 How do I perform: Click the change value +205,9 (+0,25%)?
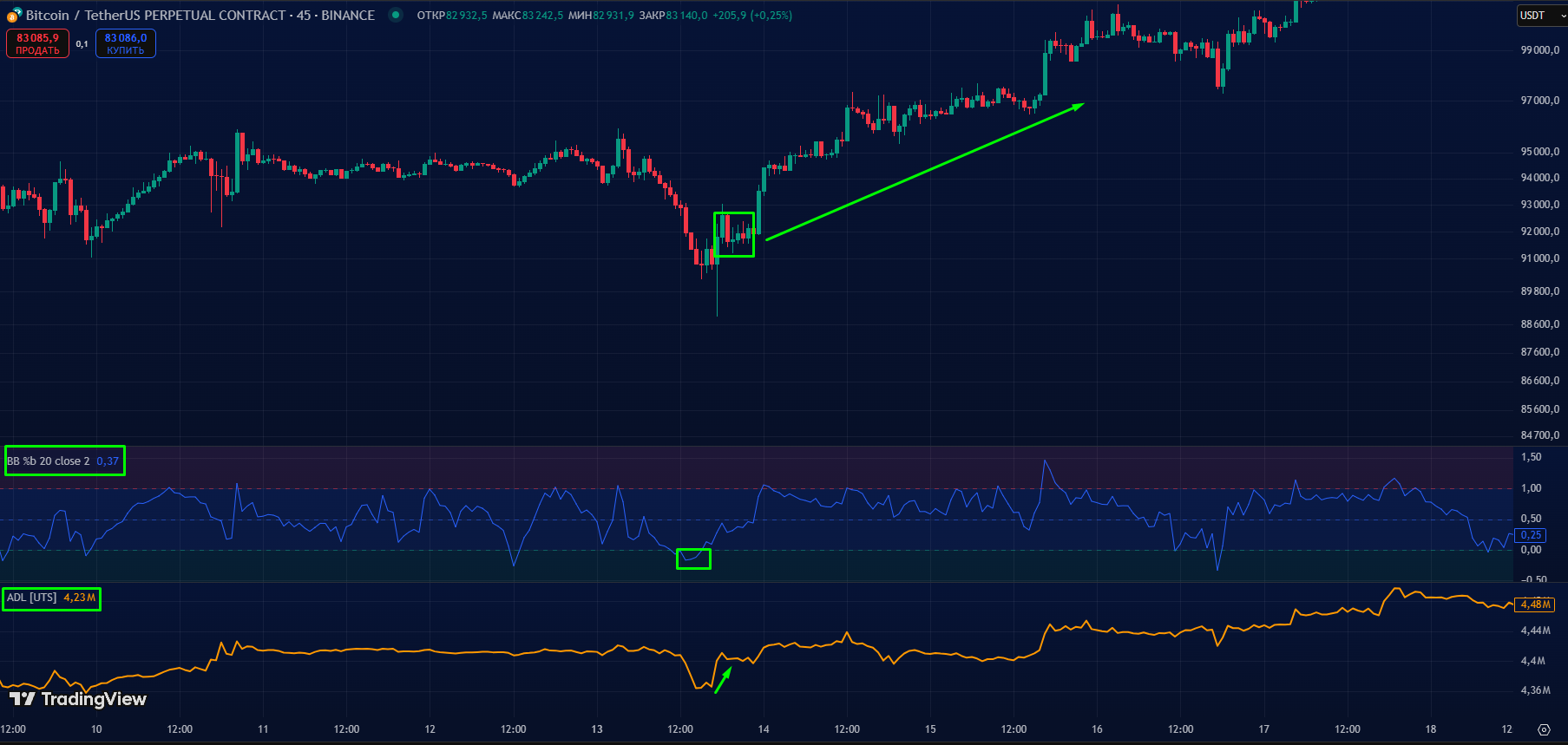[x=752, y=15]
